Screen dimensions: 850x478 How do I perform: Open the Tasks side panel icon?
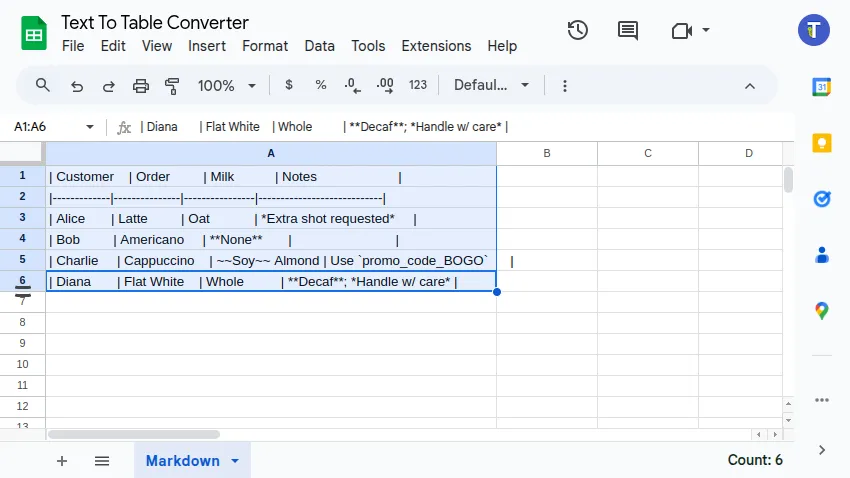[822, 199]
